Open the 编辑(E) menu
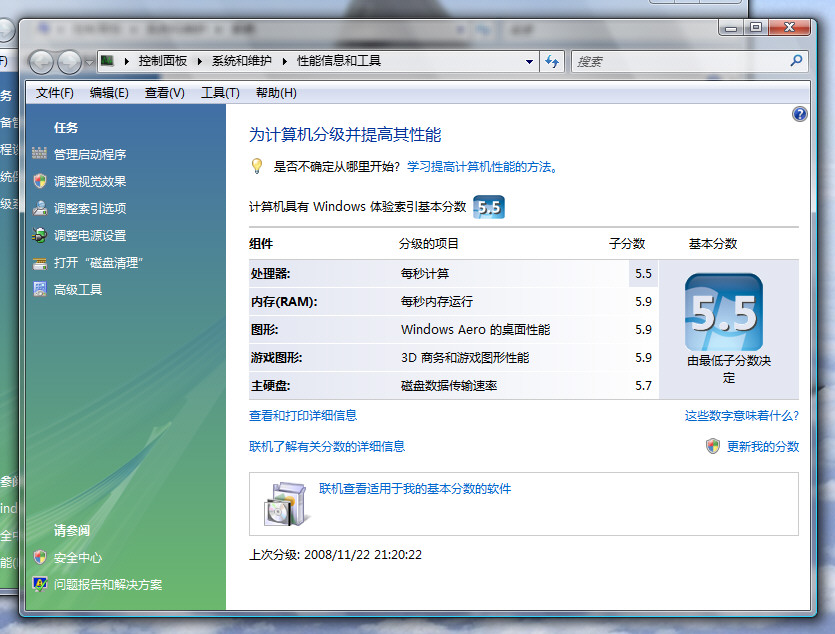 tap(109, 93)
